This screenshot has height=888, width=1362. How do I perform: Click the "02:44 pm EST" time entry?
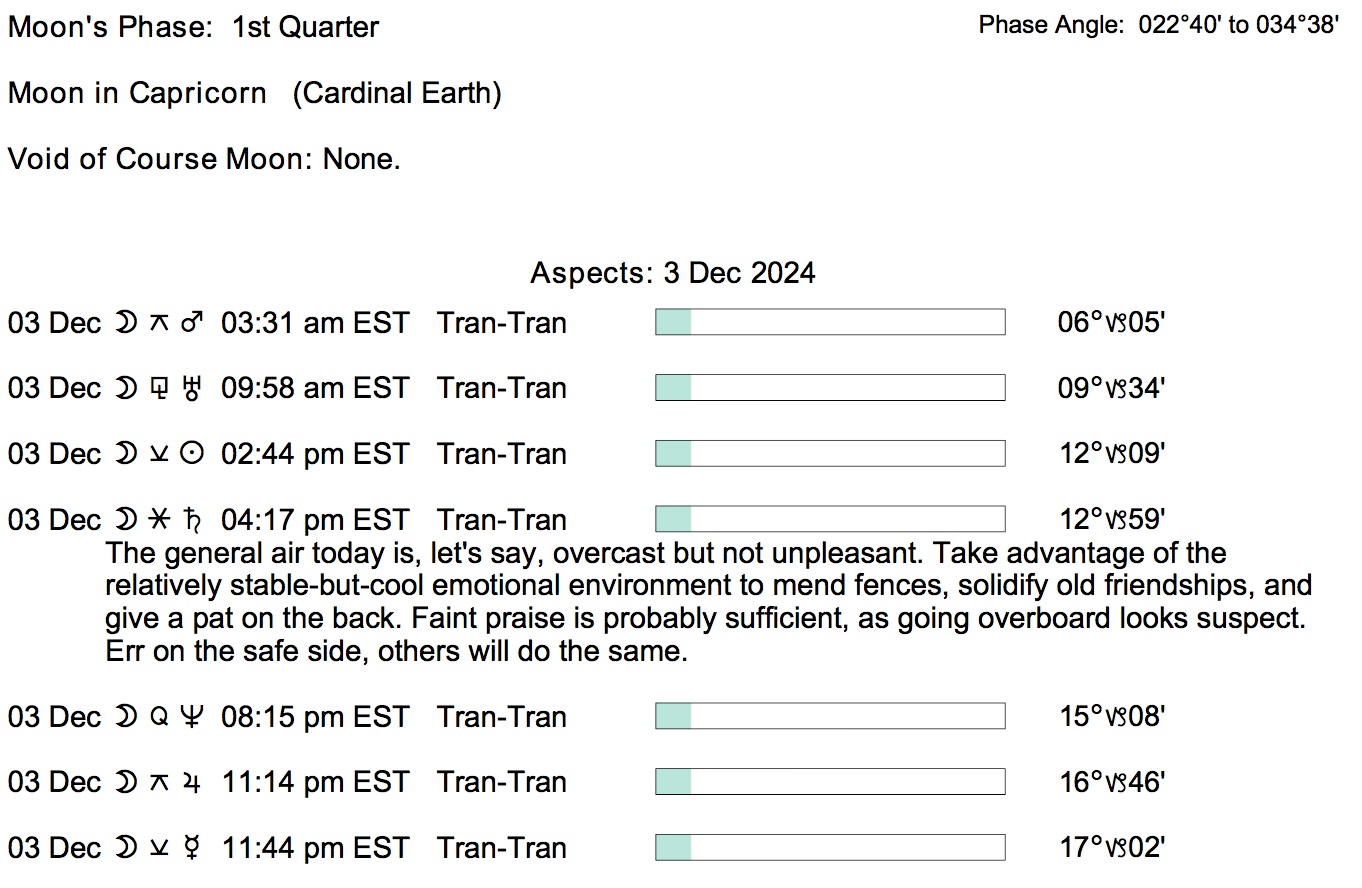[x=315, y=454]
